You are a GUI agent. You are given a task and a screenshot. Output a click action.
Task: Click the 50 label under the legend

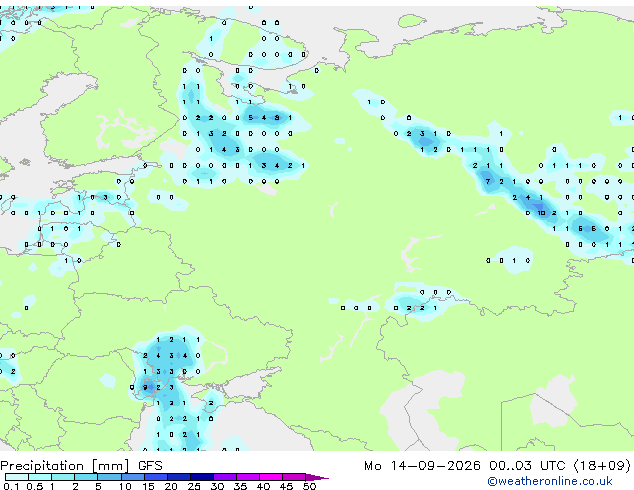tap(309, 486)
